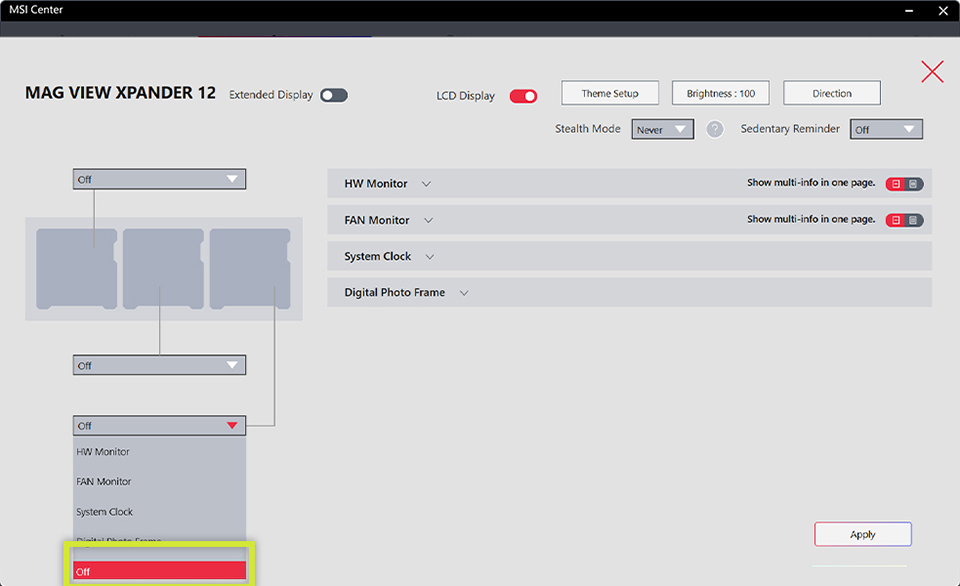Select the center LCD screen panel preview

163,269
